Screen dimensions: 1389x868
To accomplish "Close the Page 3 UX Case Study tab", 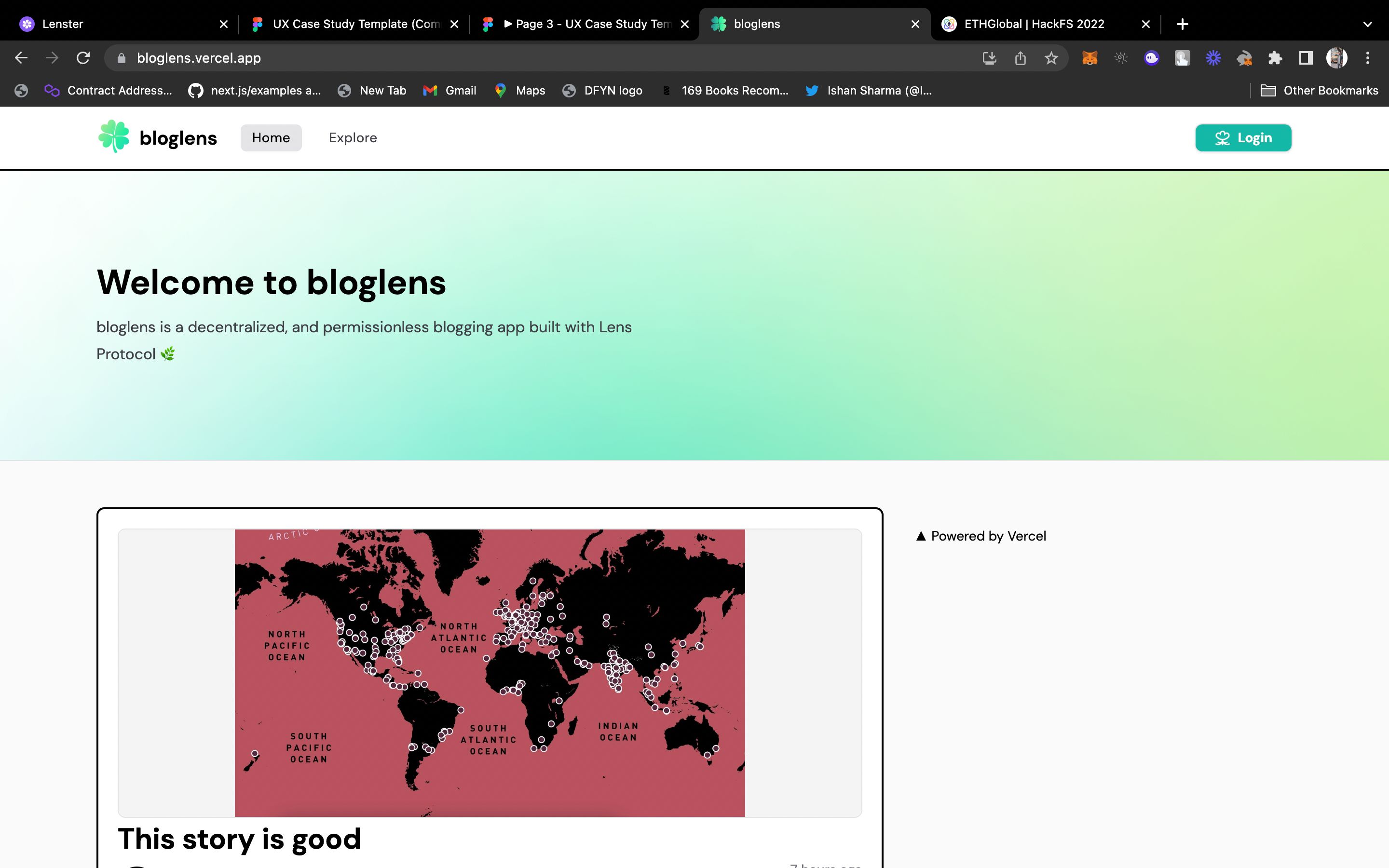I will tap(685, 24).
